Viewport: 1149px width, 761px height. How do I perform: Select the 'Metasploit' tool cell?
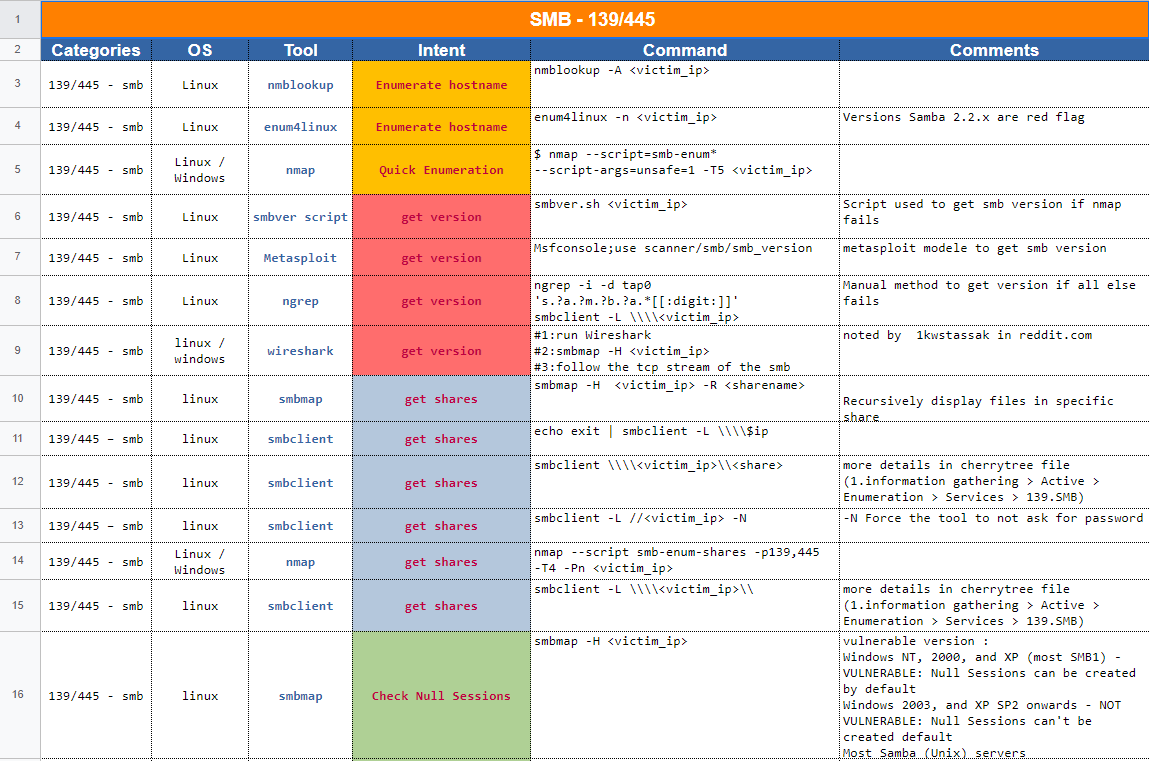[x=300, y=257]
